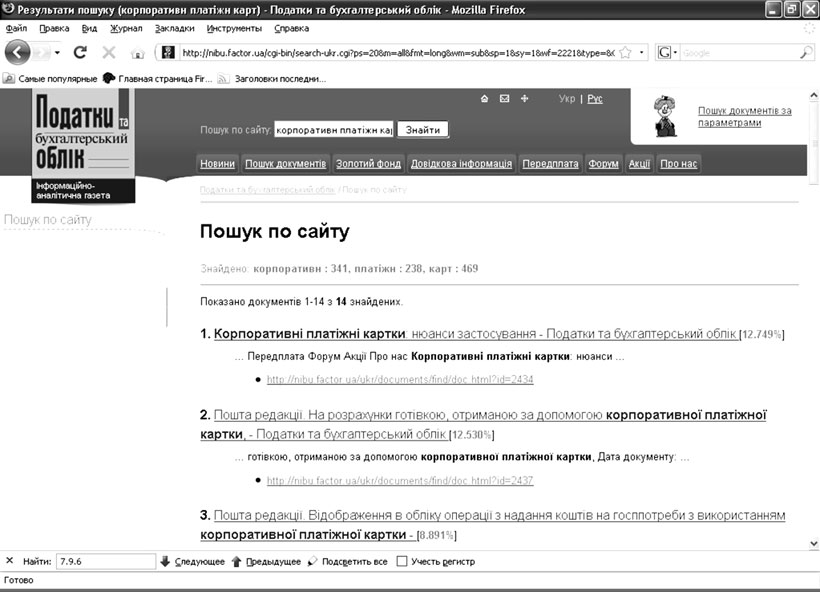Enable Учесть регистр checkbox
Viewport: 820px width, 592px height.
pos(402,561)
